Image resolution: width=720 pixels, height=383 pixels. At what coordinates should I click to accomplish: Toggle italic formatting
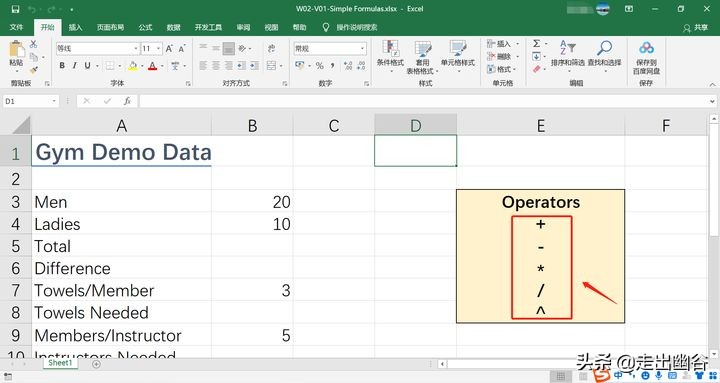[x=74, y=66]
